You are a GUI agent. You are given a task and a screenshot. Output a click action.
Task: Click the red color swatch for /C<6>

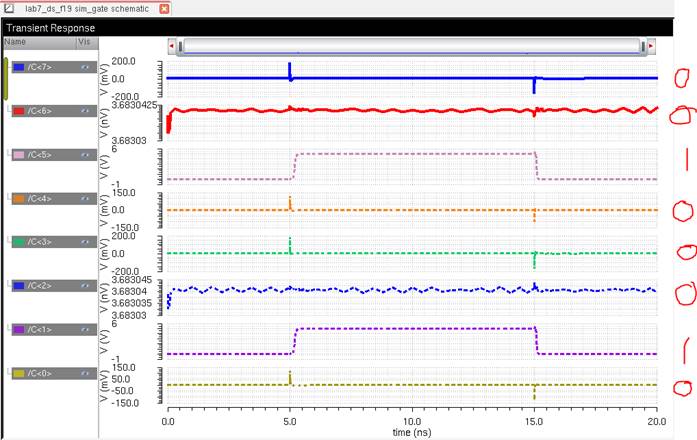pos(18,111)
